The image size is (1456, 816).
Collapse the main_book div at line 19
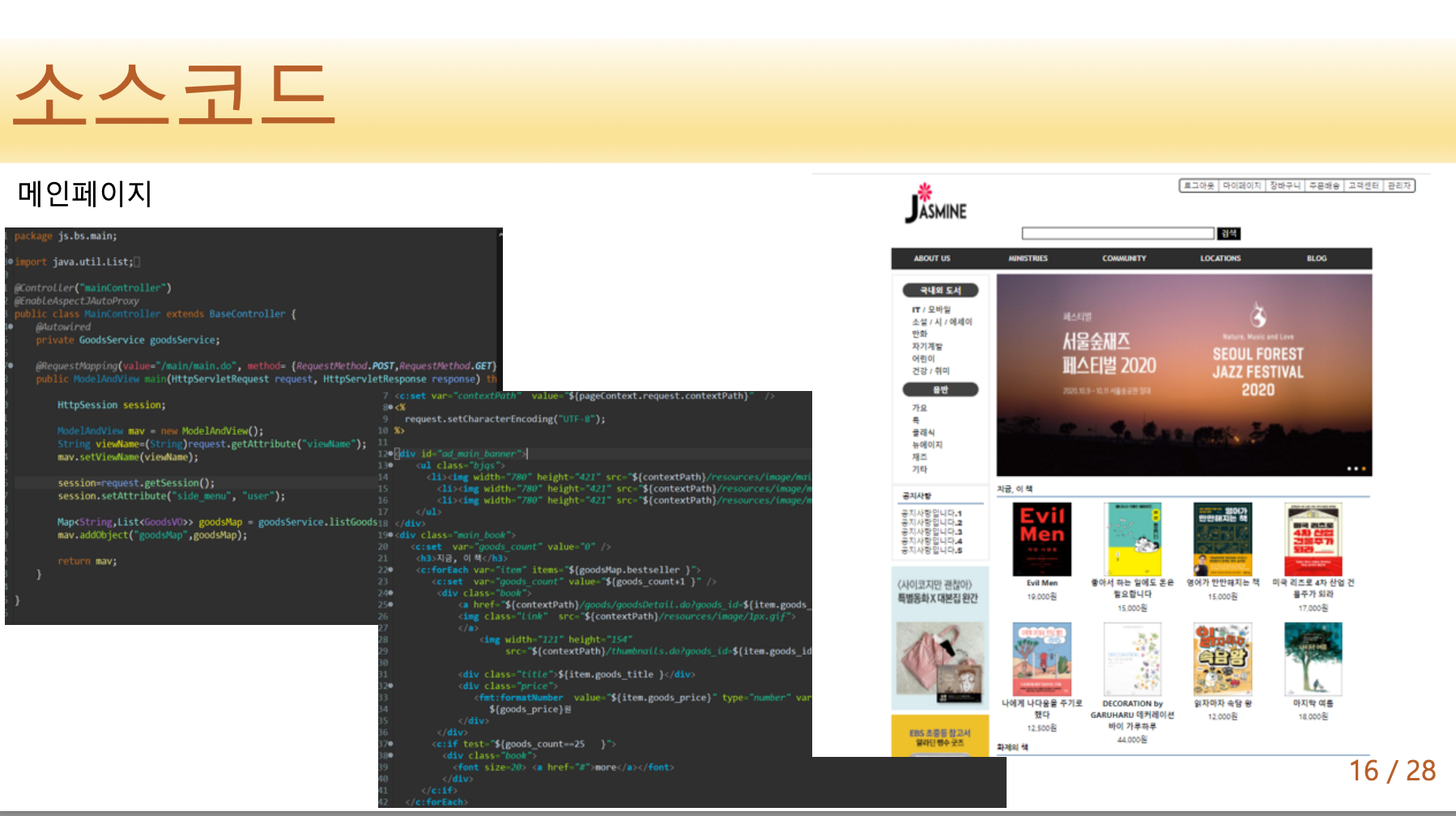[391, 535]
